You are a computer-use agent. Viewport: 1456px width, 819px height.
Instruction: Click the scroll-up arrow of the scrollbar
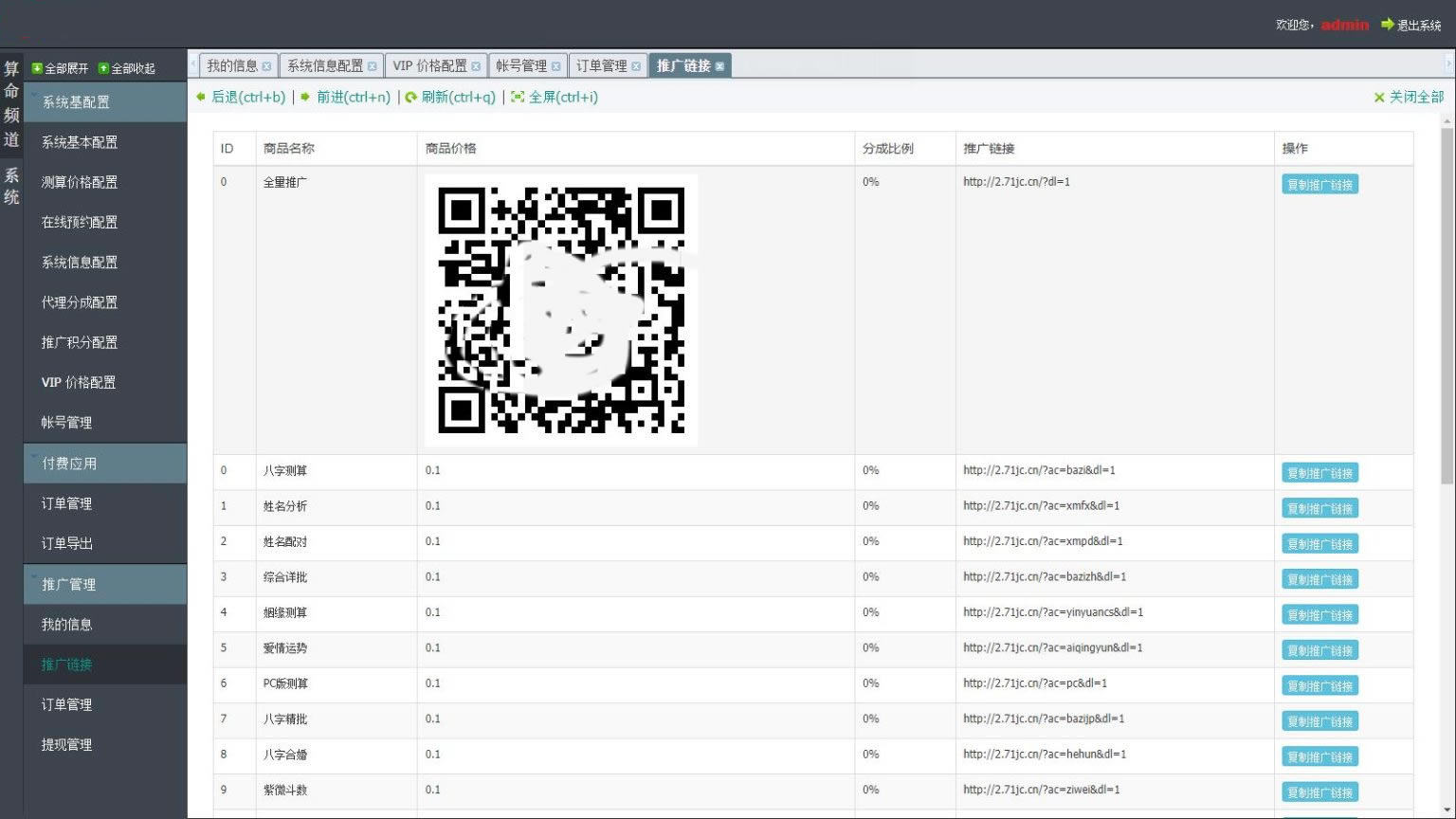(x=1447, y=121)
